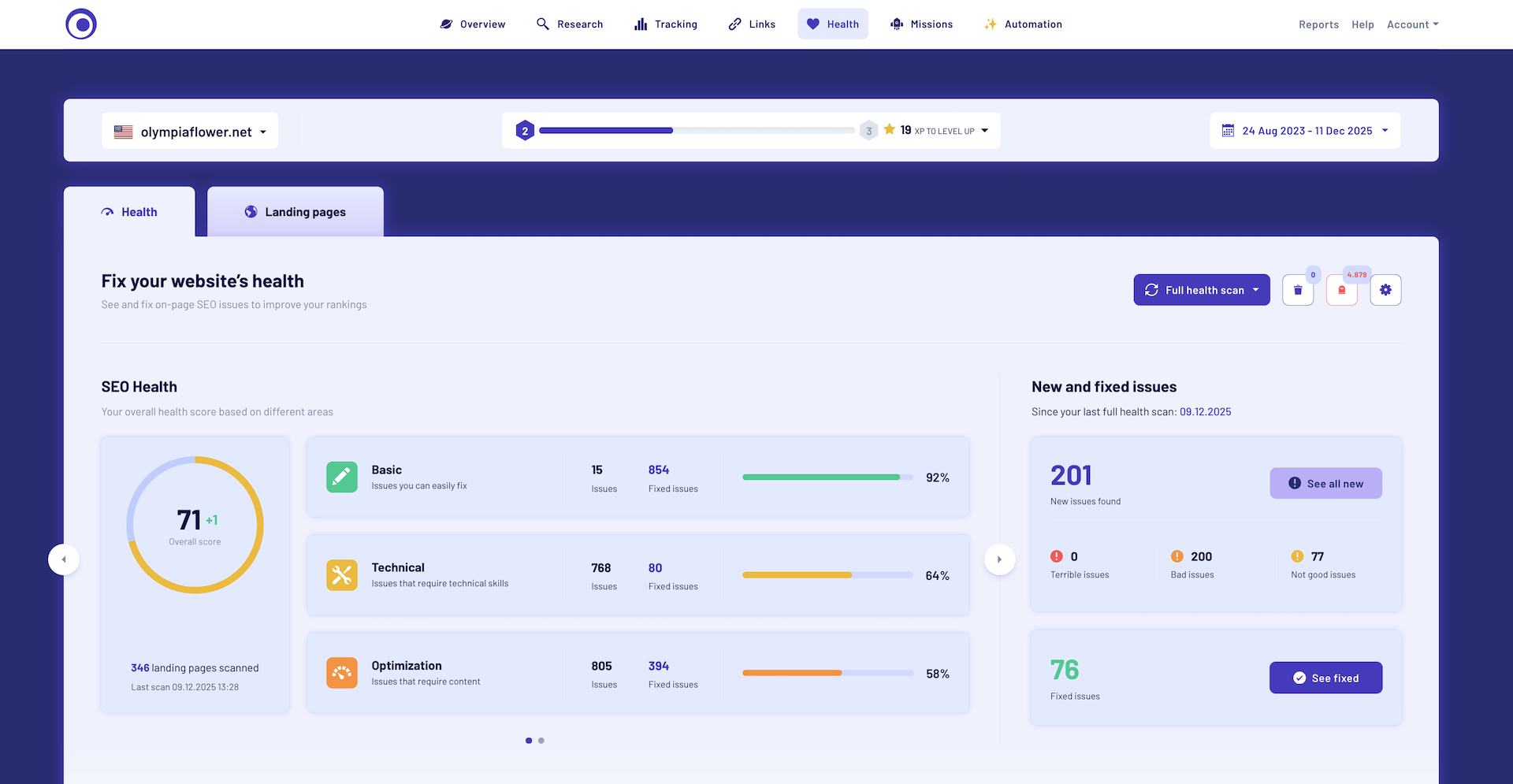Viewport: 1513px width, 784px height.
Task: Click the yellow Technical tools icon
Action: [341, 575]
